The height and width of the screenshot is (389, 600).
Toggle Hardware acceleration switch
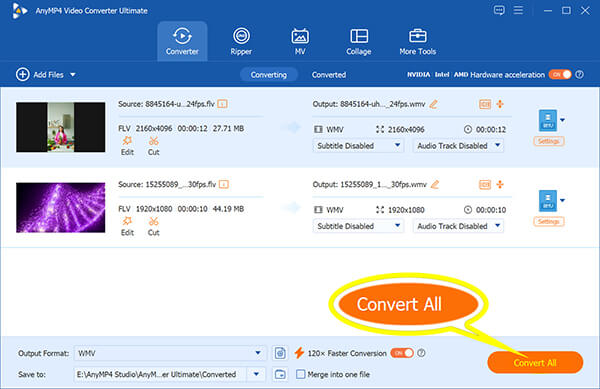click(560, 74)
